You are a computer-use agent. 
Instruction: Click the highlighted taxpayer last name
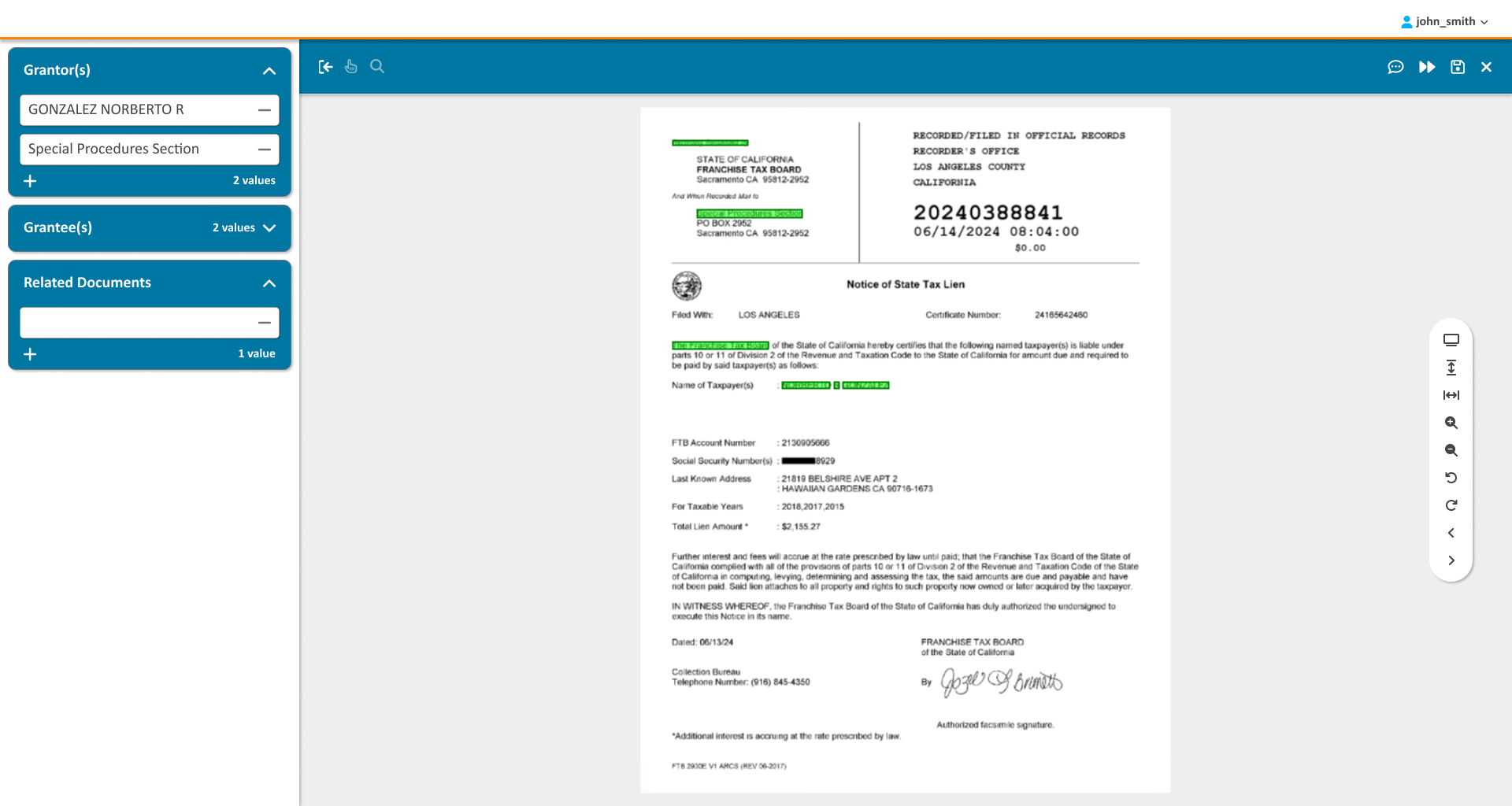click(x=865, y=386)
